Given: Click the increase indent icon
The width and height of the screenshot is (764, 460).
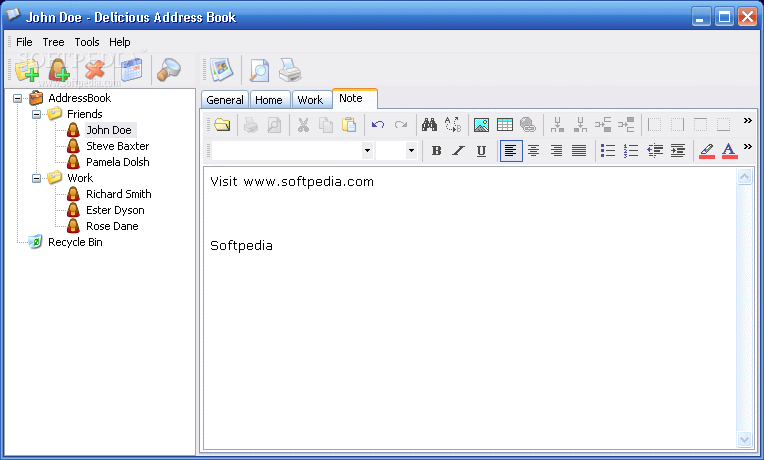Looking at the screenshot, I should coord(678,151).
